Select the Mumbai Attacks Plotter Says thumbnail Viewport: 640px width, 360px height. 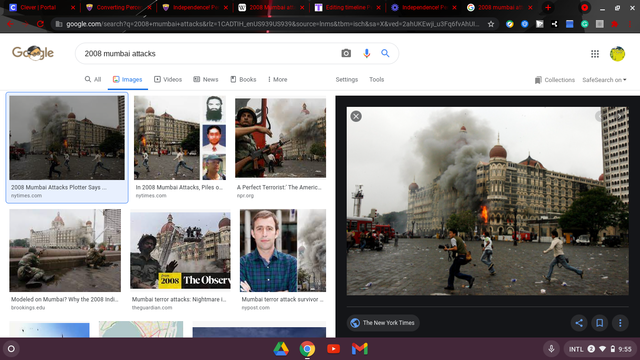point(67,138)
